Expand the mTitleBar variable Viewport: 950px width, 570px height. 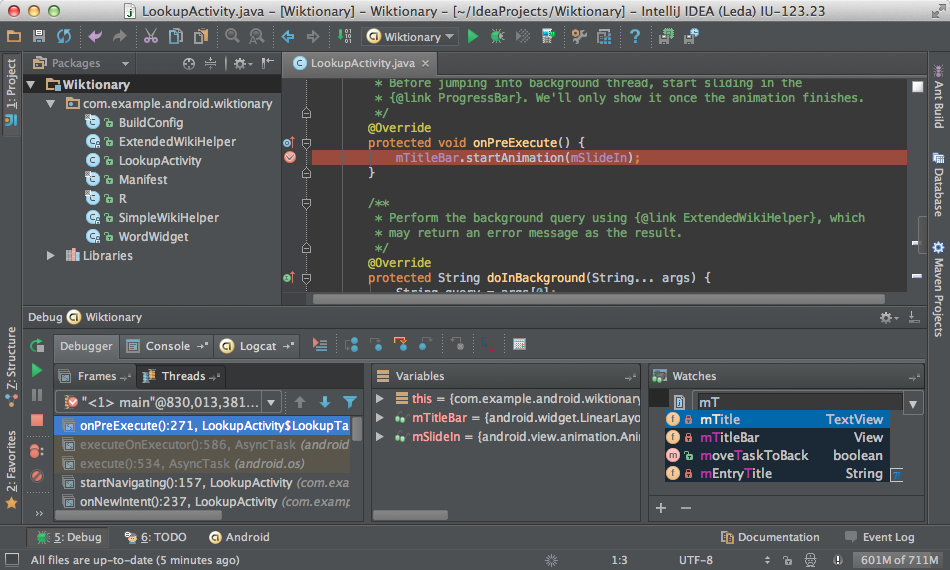pos(379,418)
